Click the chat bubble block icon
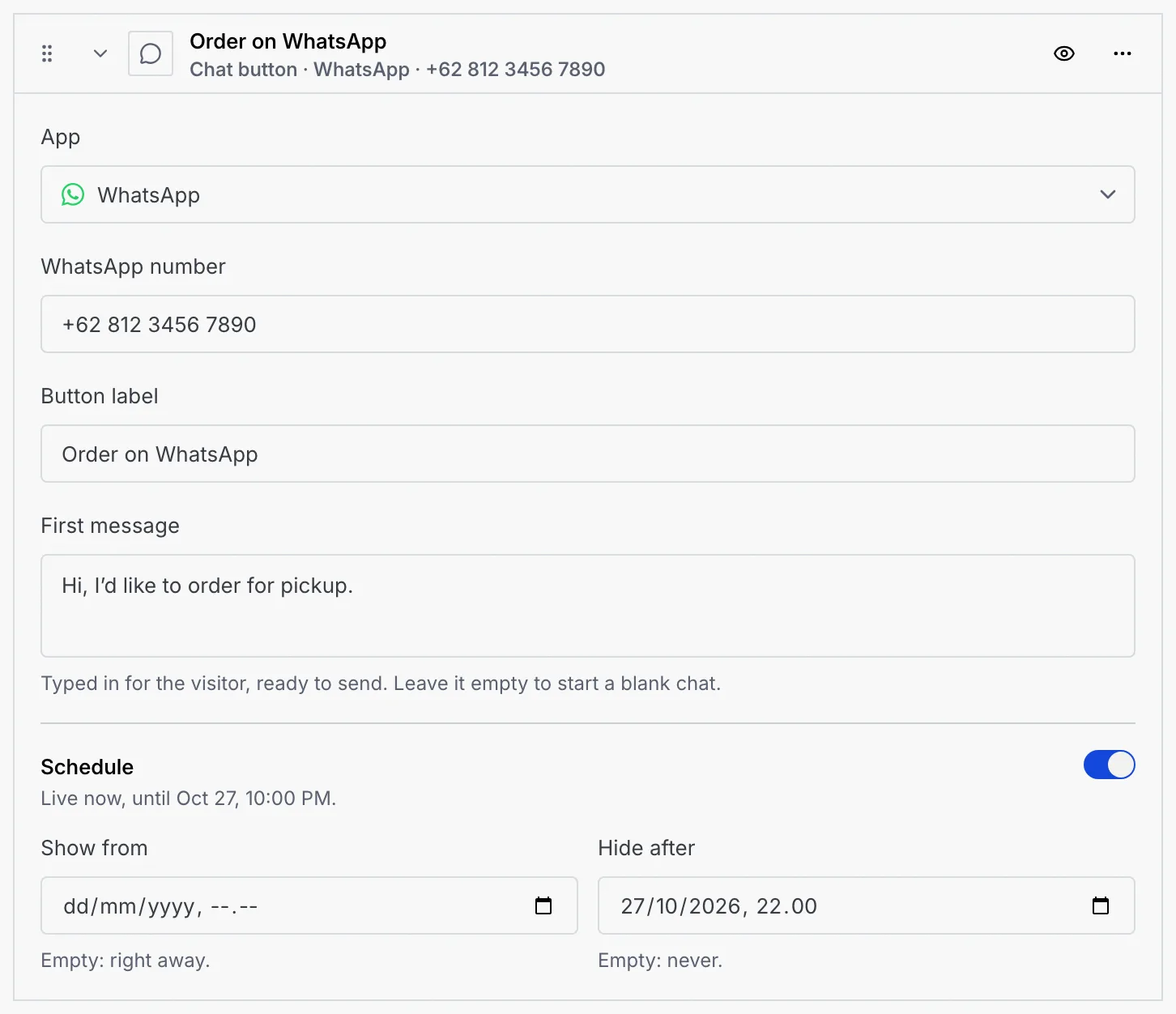Image resolution: width=1176 pixels, height=1014 pixels. click(151, 53)
